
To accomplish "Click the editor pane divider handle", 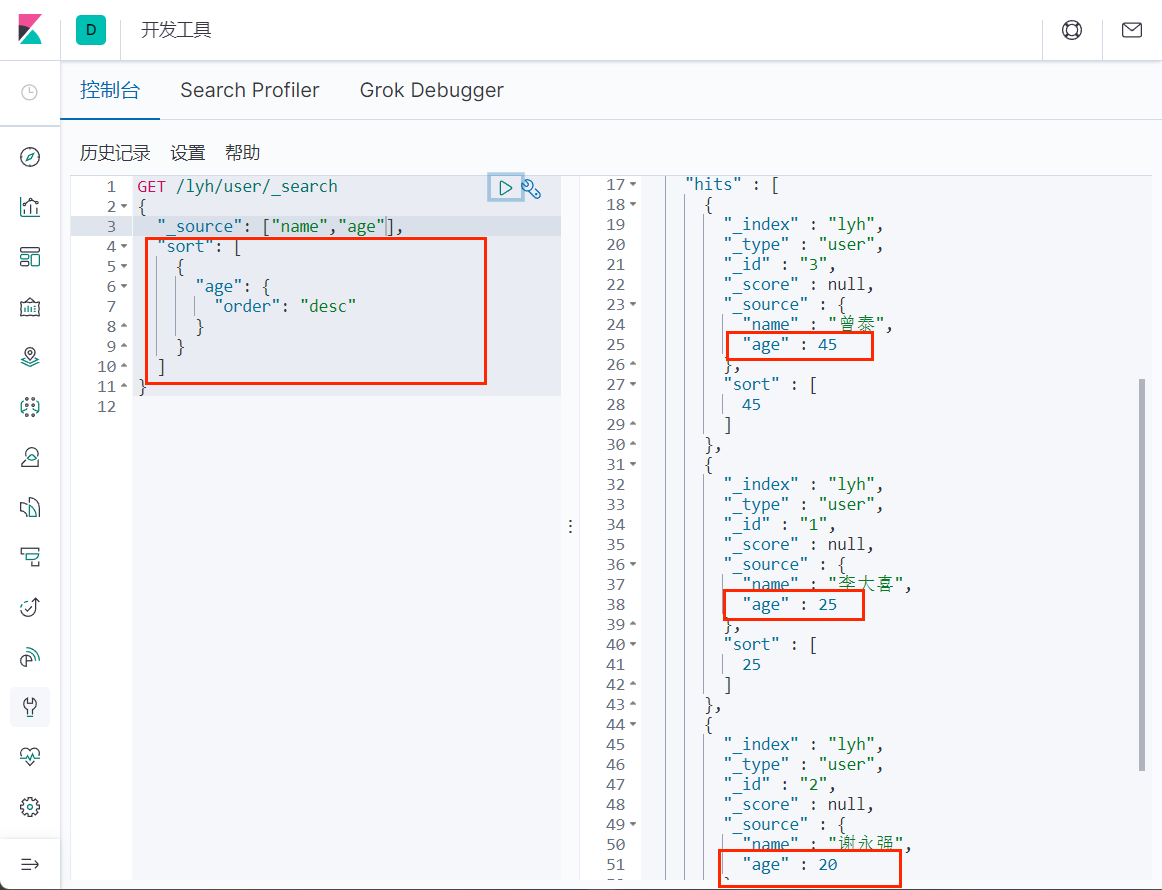I will point(570,526).
